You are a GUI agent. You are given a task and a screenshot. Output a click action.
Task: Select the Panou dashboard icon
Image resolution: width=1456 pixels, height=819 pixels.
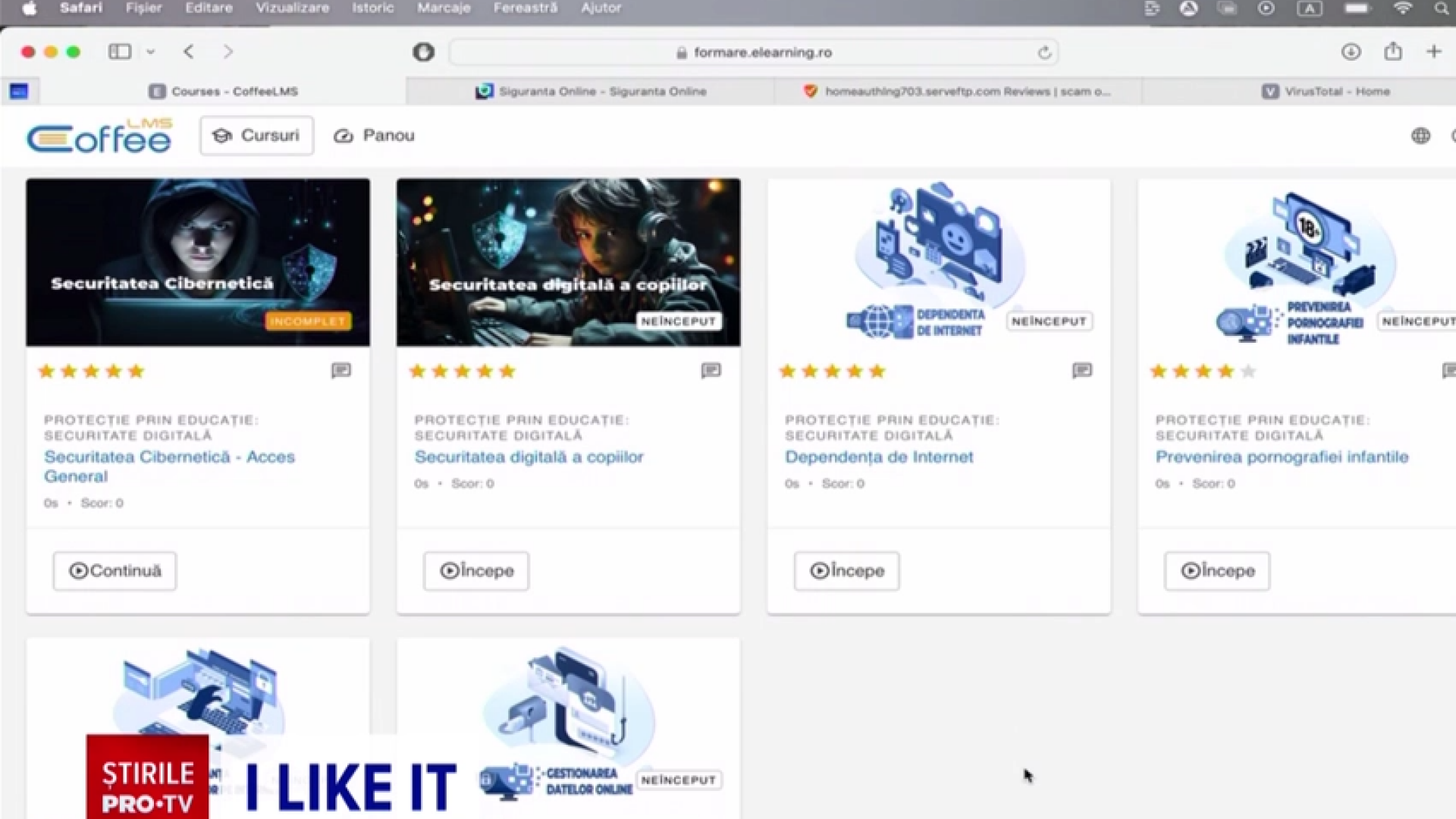(344, 136)
